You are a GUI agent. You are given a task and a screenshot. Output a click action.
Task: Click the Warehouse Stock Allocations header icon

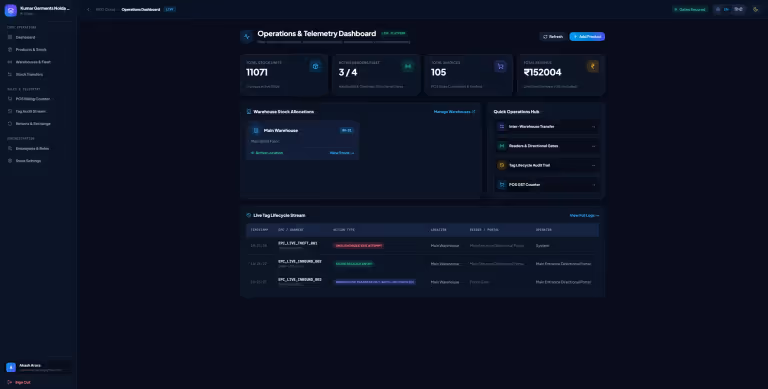pyautogui.click(x=249, y=112)
